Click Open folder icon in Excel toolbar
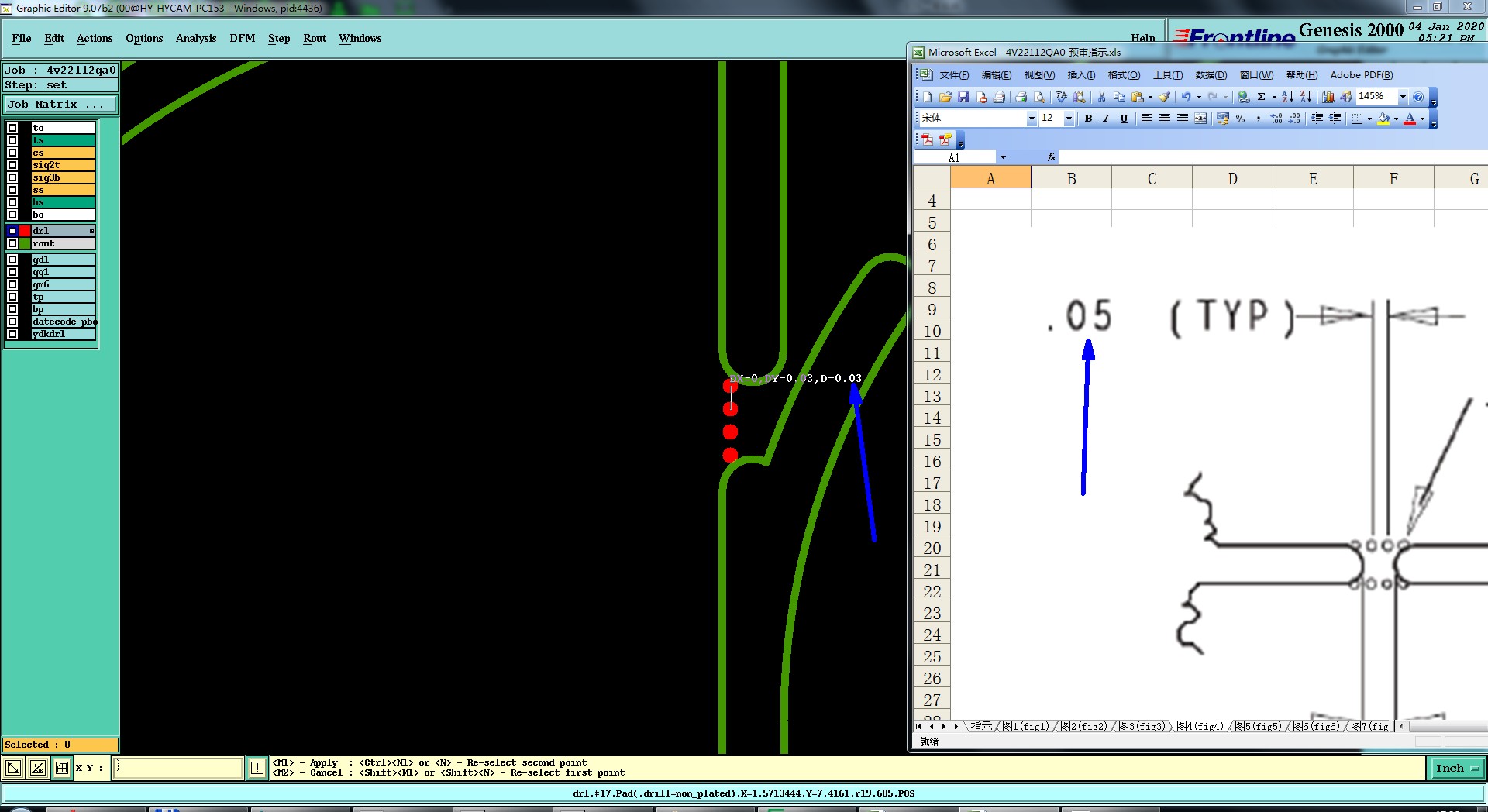 [945, 97]
